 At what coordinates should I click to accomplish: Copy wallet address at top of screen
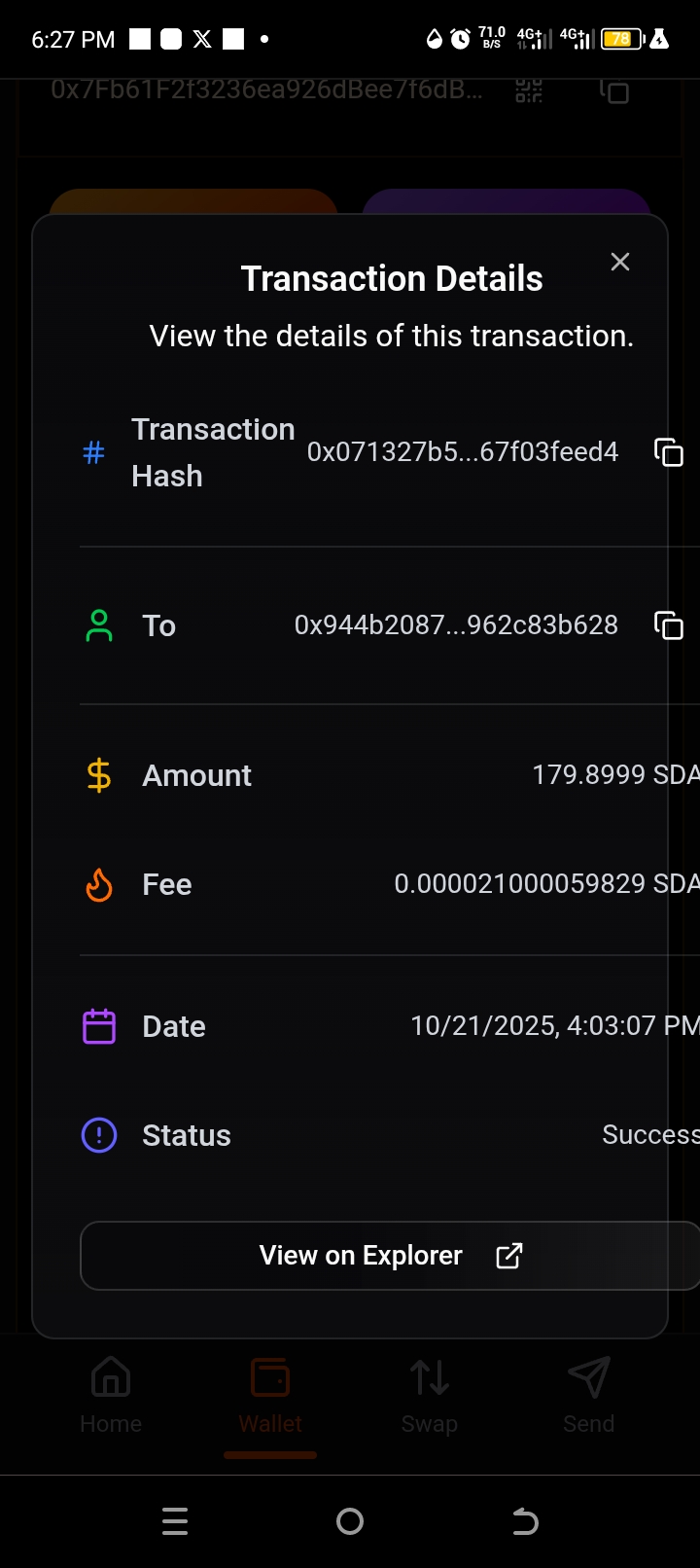pyautogui.click(x=614, y=91)
